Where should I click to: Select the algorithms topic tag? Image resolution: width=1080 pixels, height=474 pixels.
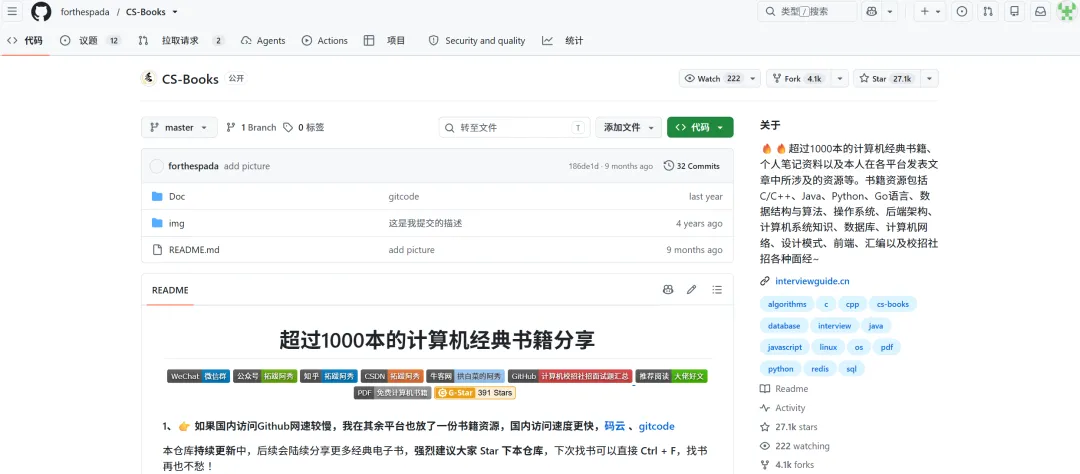pyautogui.click(x=787, y=304)
